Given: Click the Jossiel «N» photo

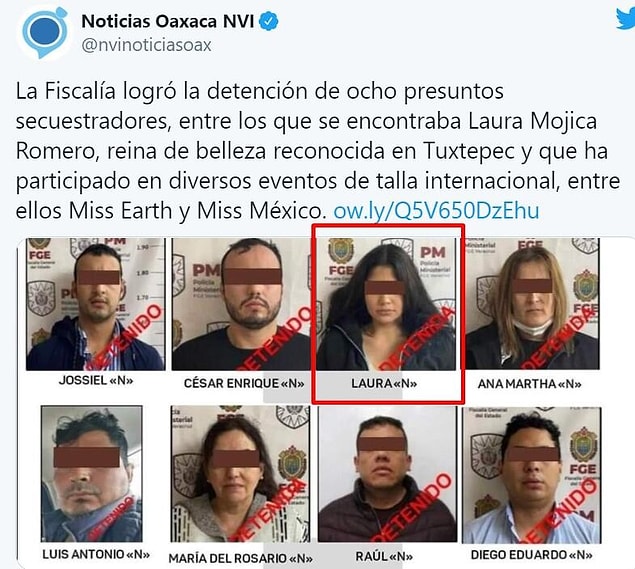Looking at the screenshot, I should point(96,304).
